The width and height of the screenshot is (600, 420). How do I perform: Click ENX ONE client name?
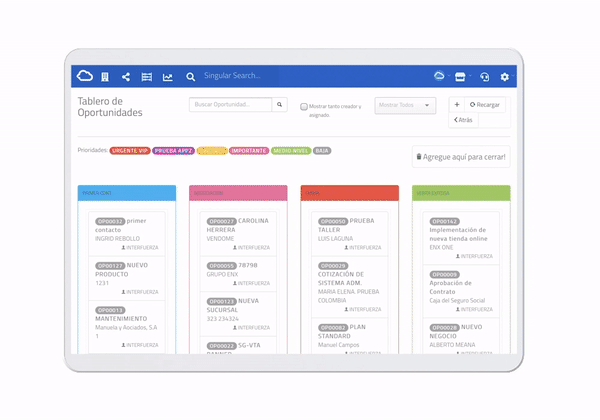441,247
